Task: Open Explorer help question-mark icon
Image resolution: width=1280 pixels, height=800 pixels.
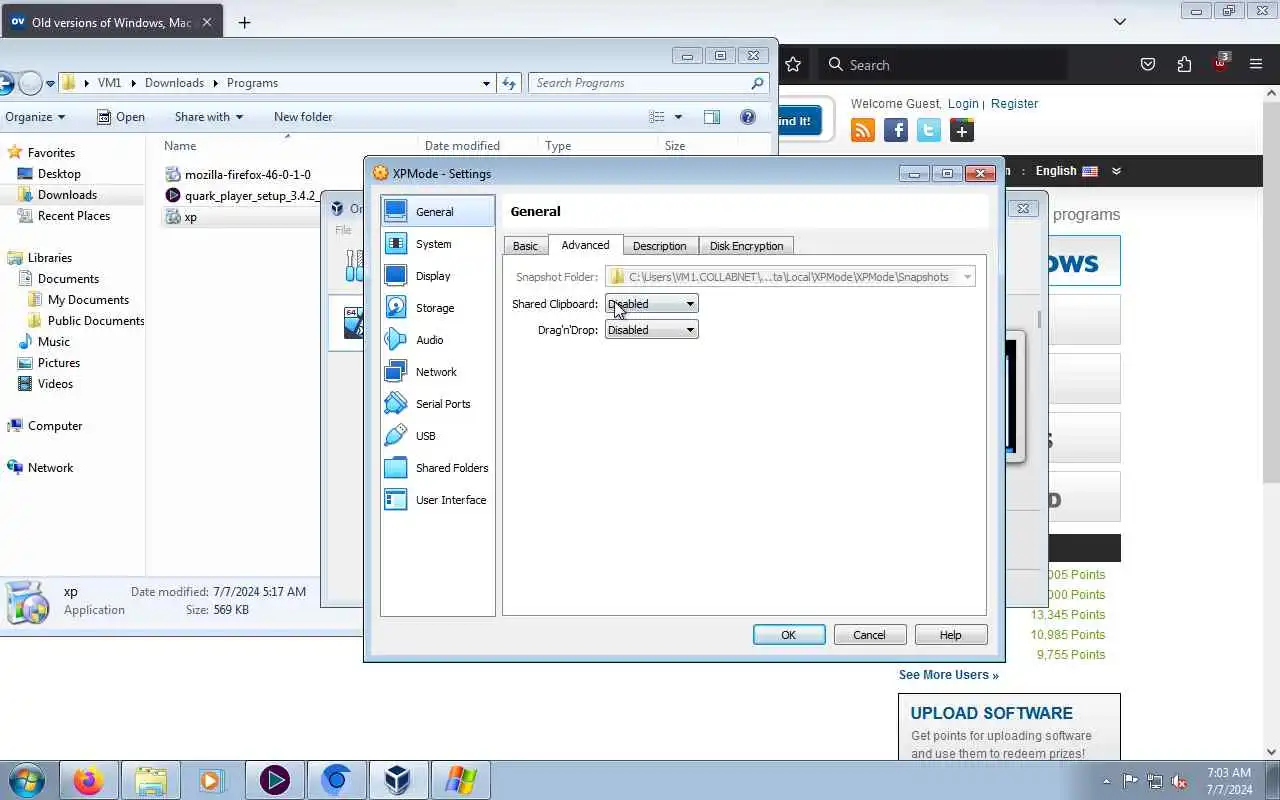Action: tap(747, 117)
